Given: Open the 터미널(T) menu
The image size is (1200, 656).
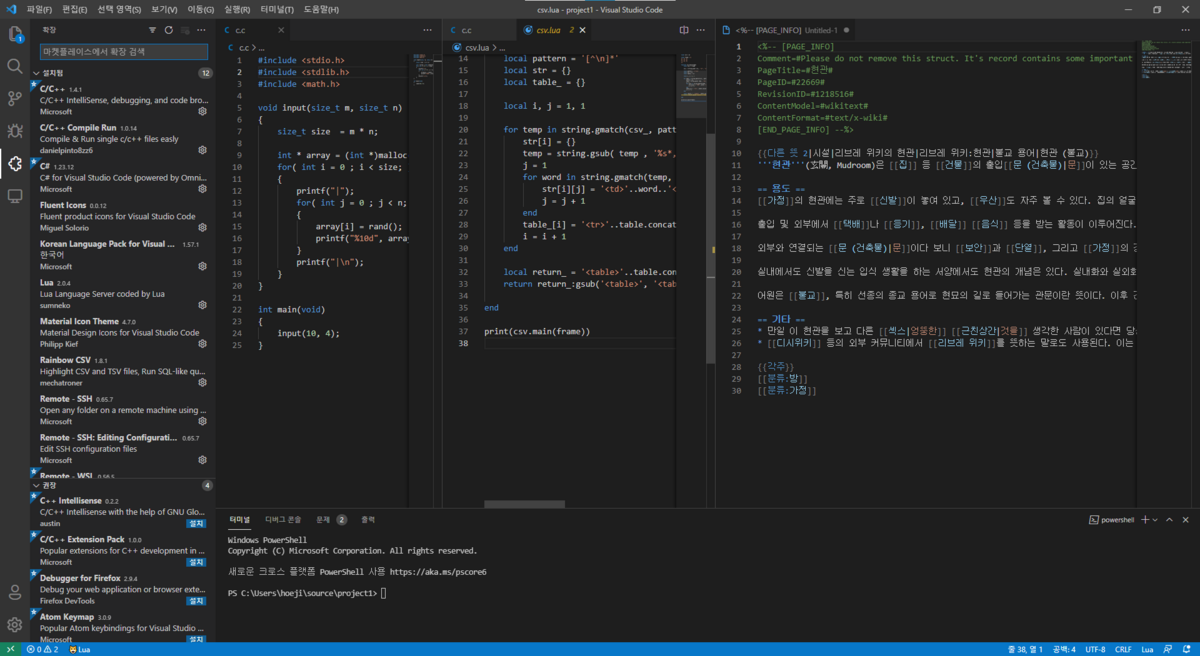Looking at the screenshot, I should 278,9.
